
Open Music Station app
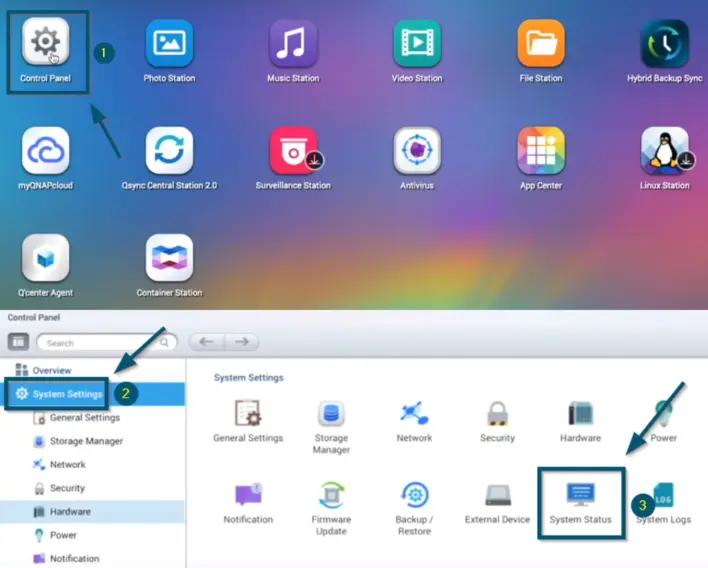click(x=293, y=43)
